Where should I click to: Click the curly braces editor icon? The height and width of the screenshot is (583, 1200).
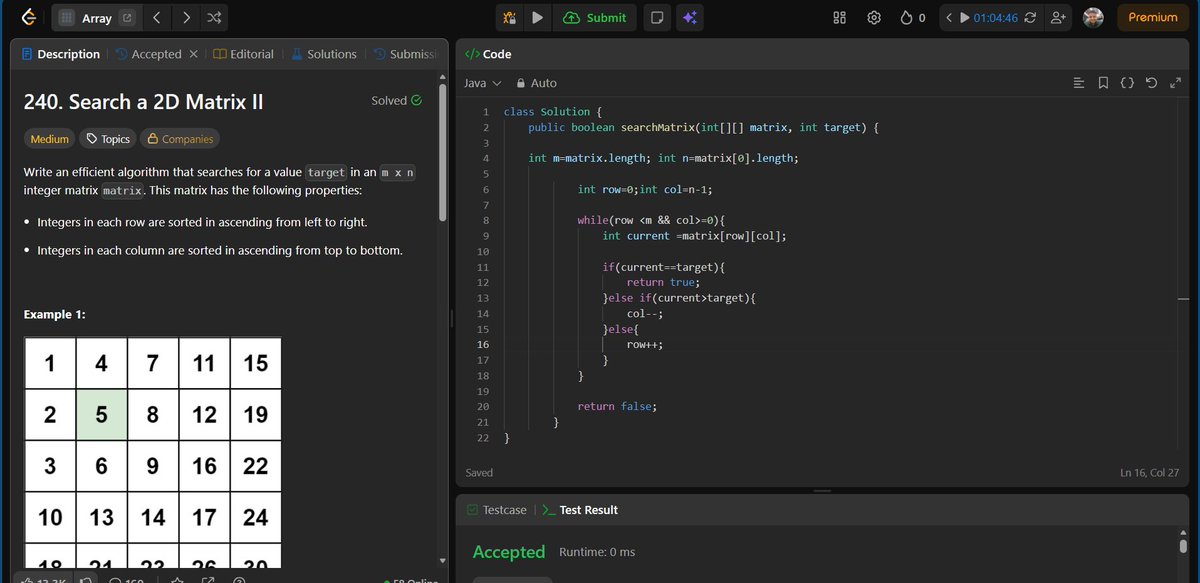[x=1127, y=83]
